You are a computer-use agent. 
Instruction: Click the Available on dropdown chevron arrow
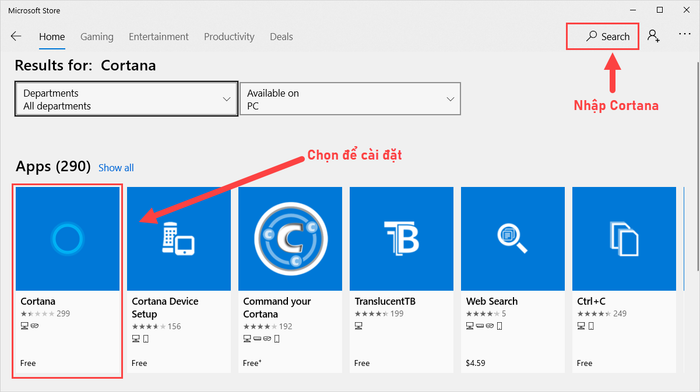tap(450, 99)
